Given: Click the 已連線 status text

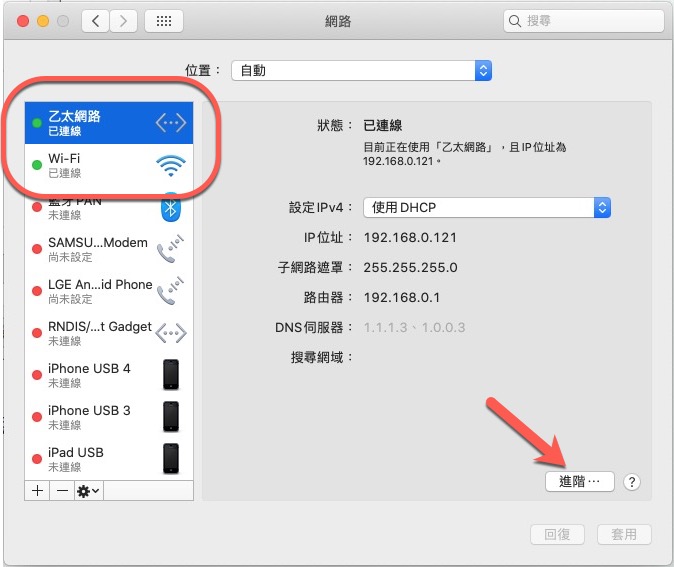Looking at the screenshot, I should point(383,126).
